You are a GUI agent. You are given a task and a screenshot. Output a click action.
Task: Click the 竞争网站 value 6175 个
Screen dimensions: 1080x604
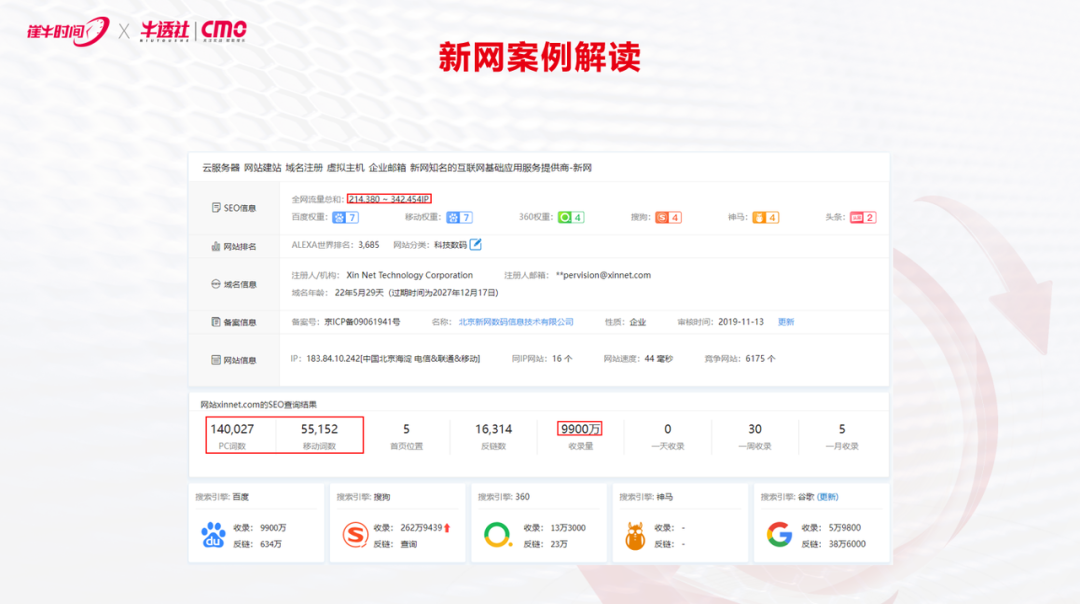click(760, 359)
